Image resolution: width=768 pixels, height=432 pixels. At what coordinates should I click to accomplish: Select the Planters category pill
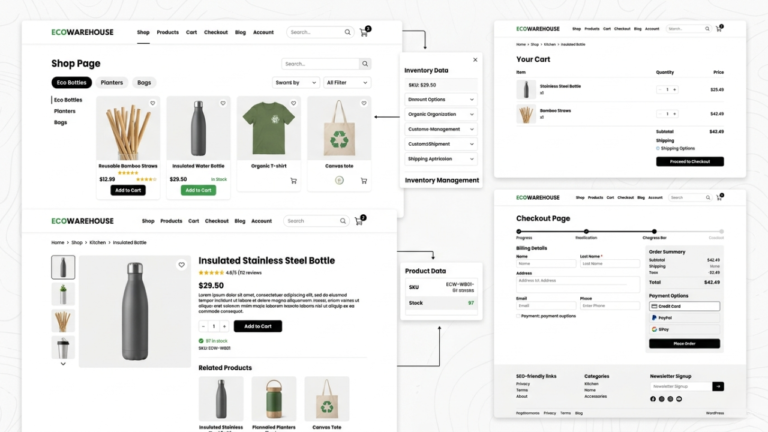(112, 82)
